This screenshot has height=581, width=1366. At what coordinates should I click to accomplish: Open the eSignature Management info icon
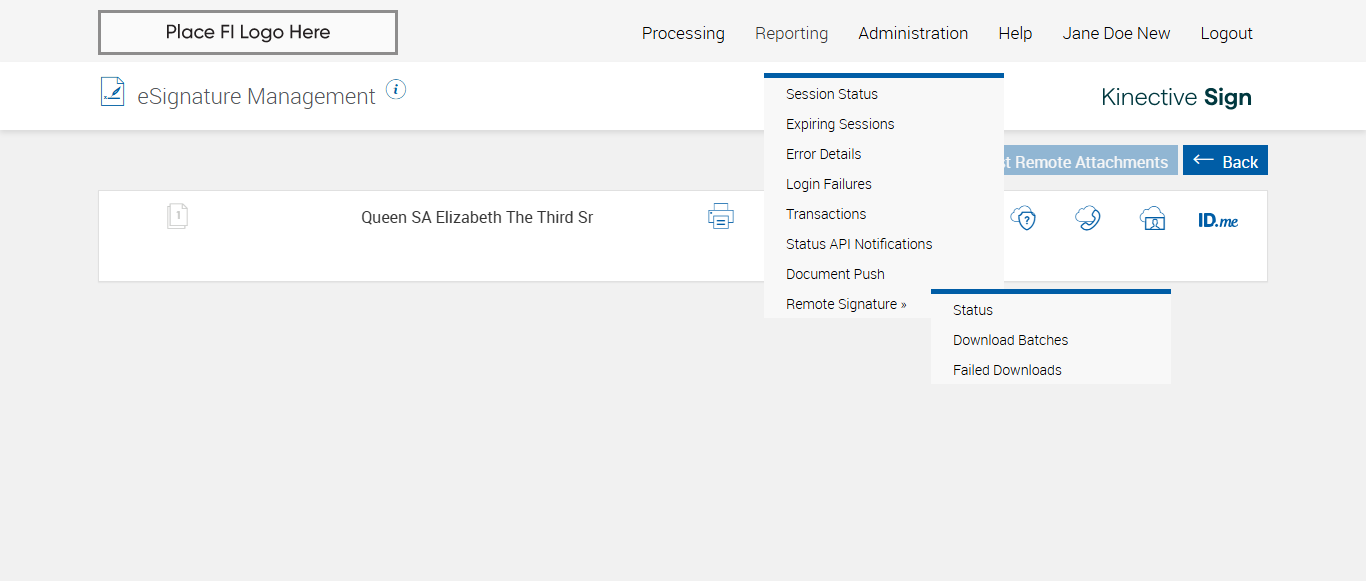tap(396, 90)
